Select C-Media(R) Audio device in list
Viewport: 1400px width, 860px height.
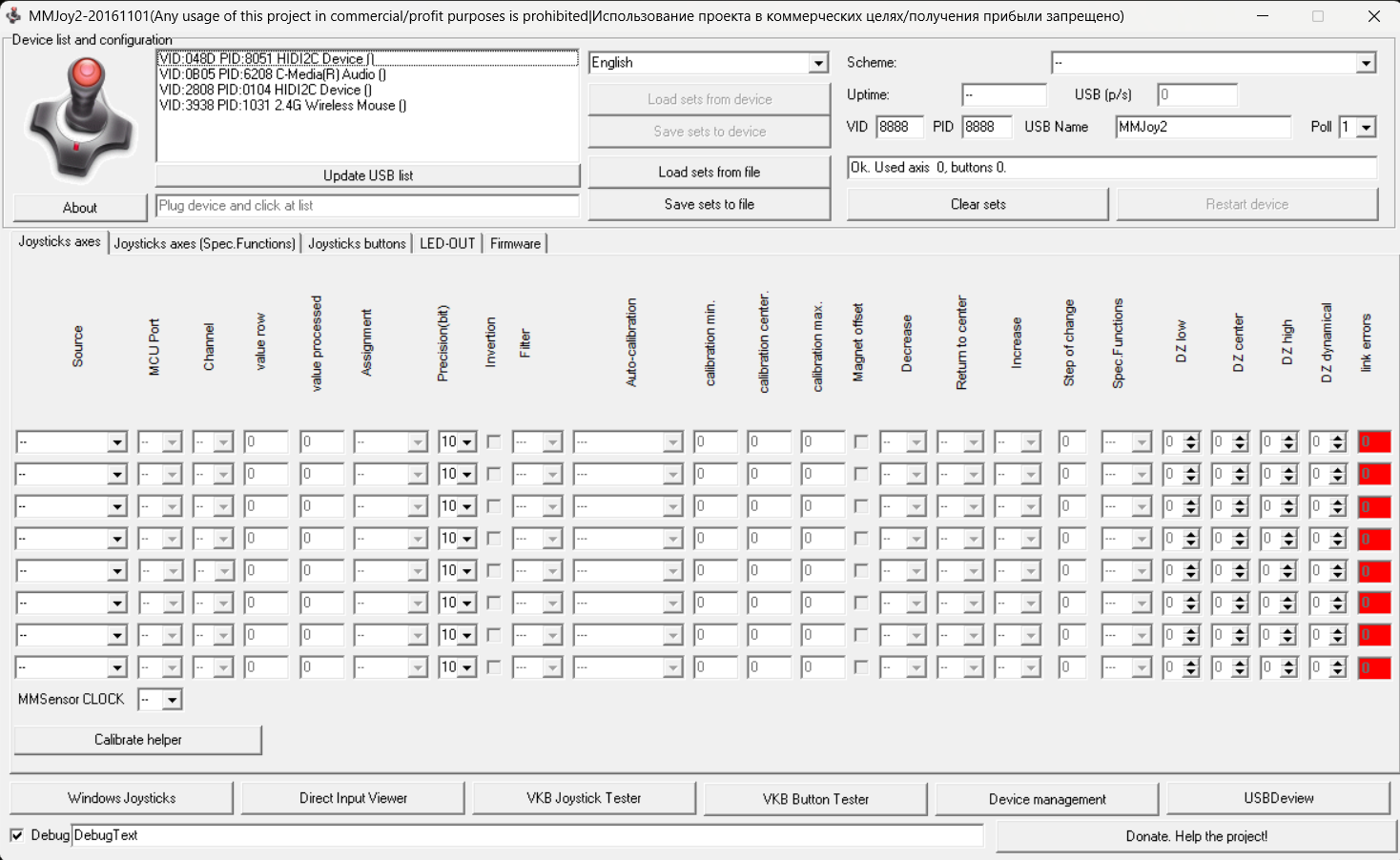pos(273,74)
